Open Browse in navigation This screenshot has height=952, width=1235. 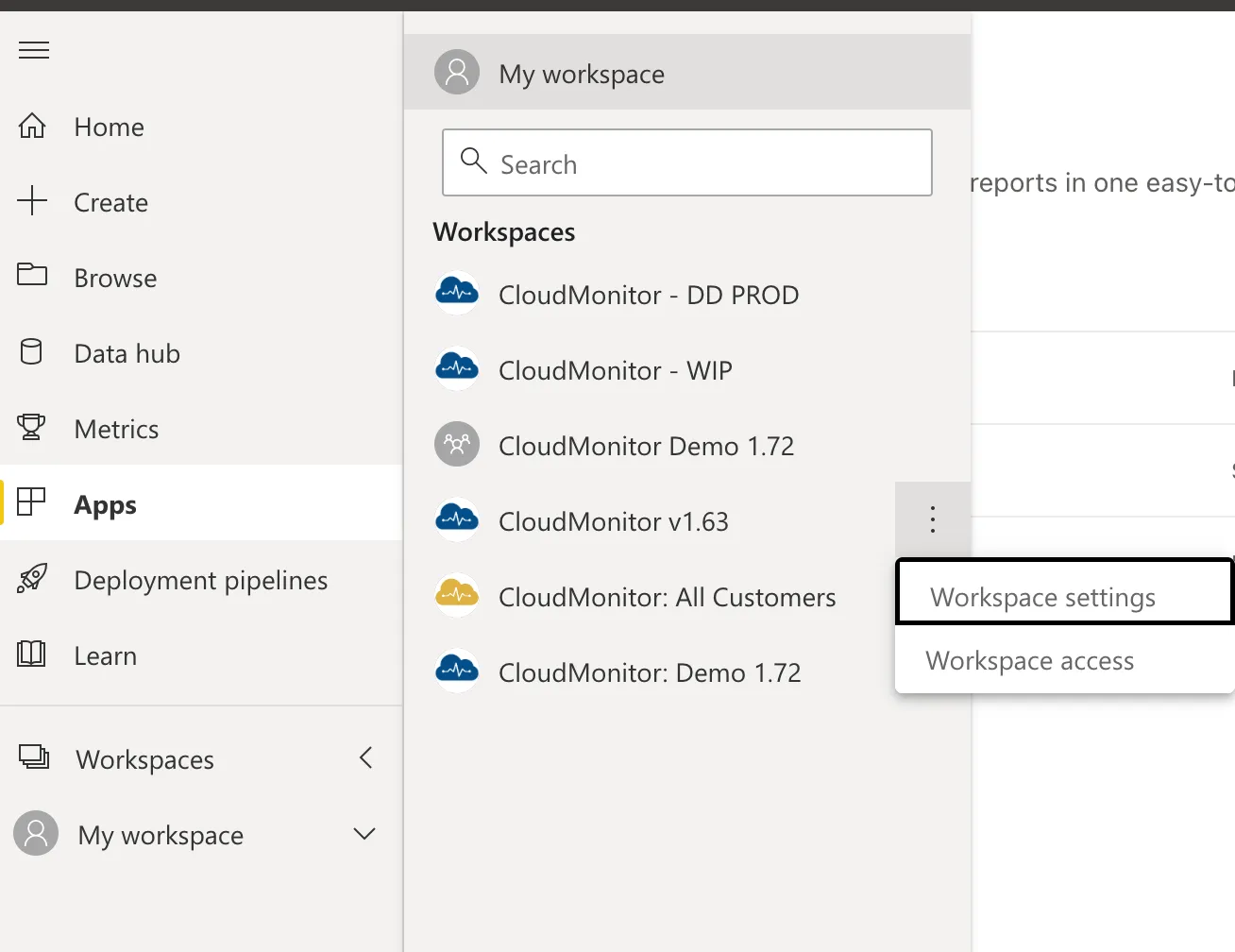pyautogui.click(x=201, y=278)
